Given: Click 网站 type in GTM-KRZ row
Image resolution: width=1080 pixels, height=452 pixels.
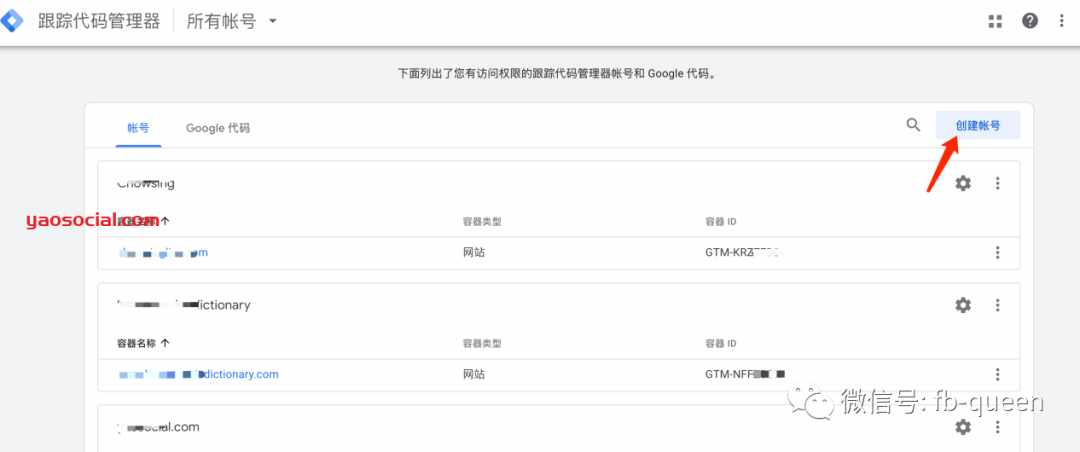Looking at the screenshot, I should click(474, 253).
